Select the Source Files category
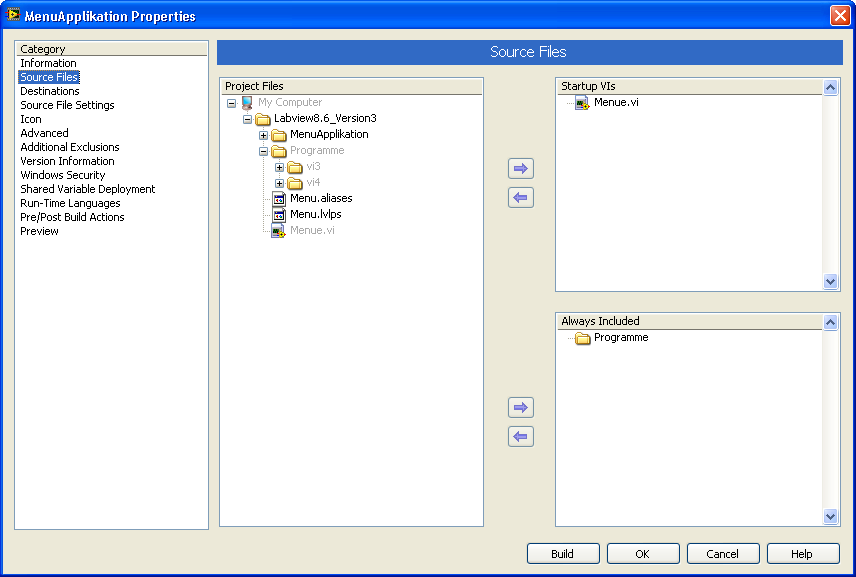Screen dimensions: 856x577 tap(49, 77)
